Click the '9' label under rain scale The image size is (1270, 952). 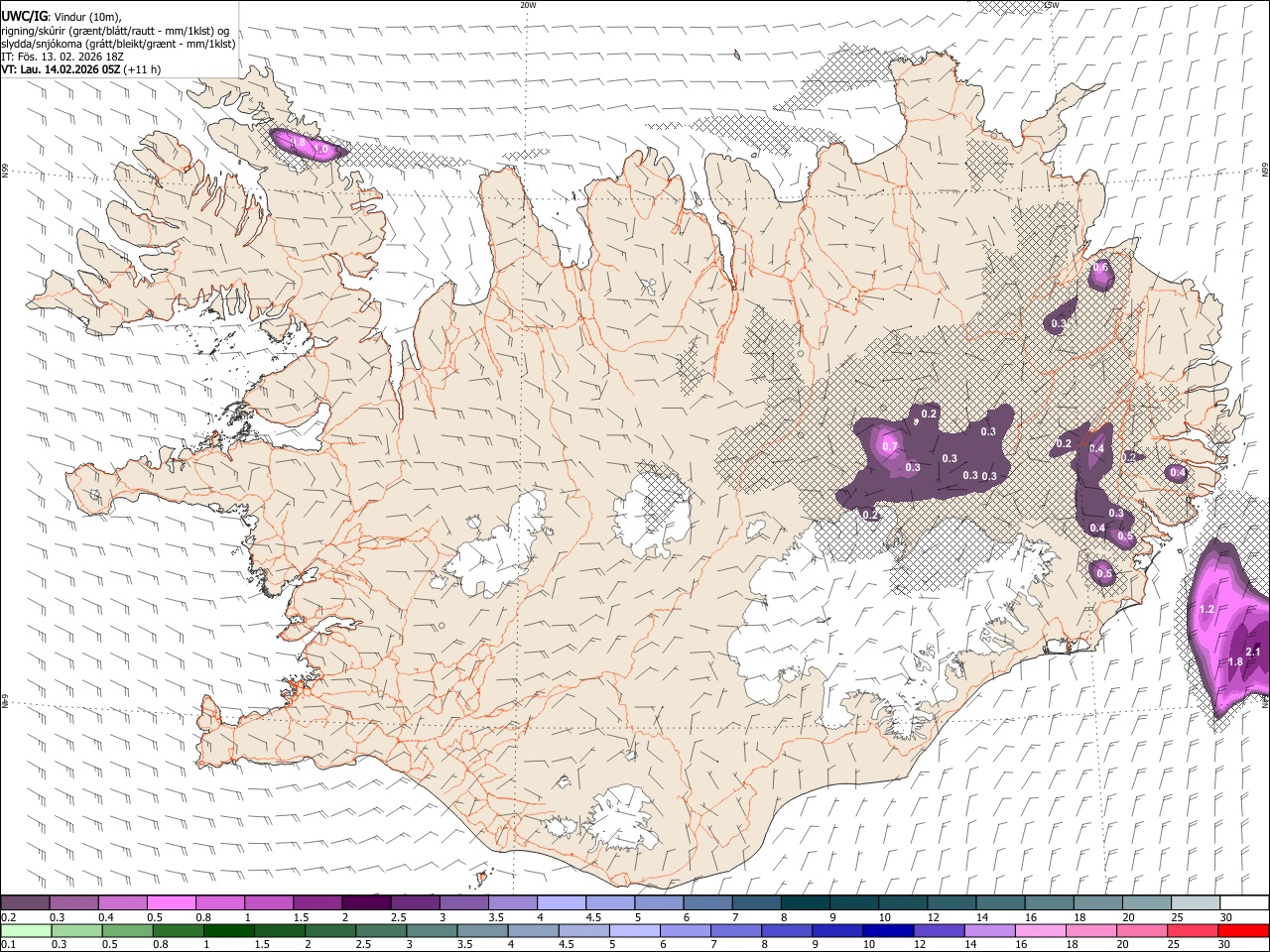tap(815, 944)
